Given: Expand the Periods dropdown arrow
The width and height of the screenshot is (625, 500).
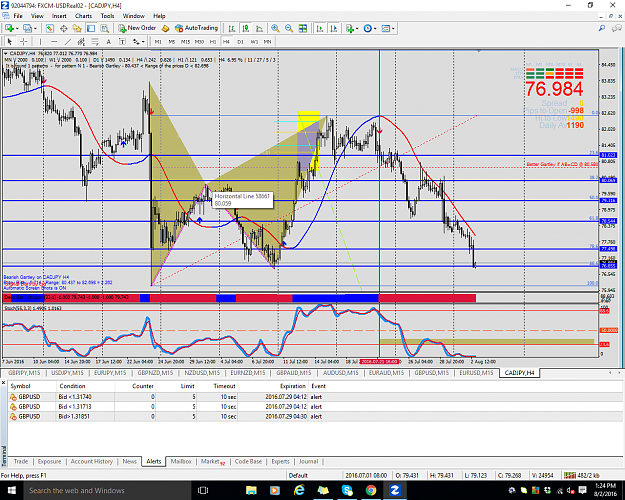Looking at the screenshot, I should coord(375,29).
